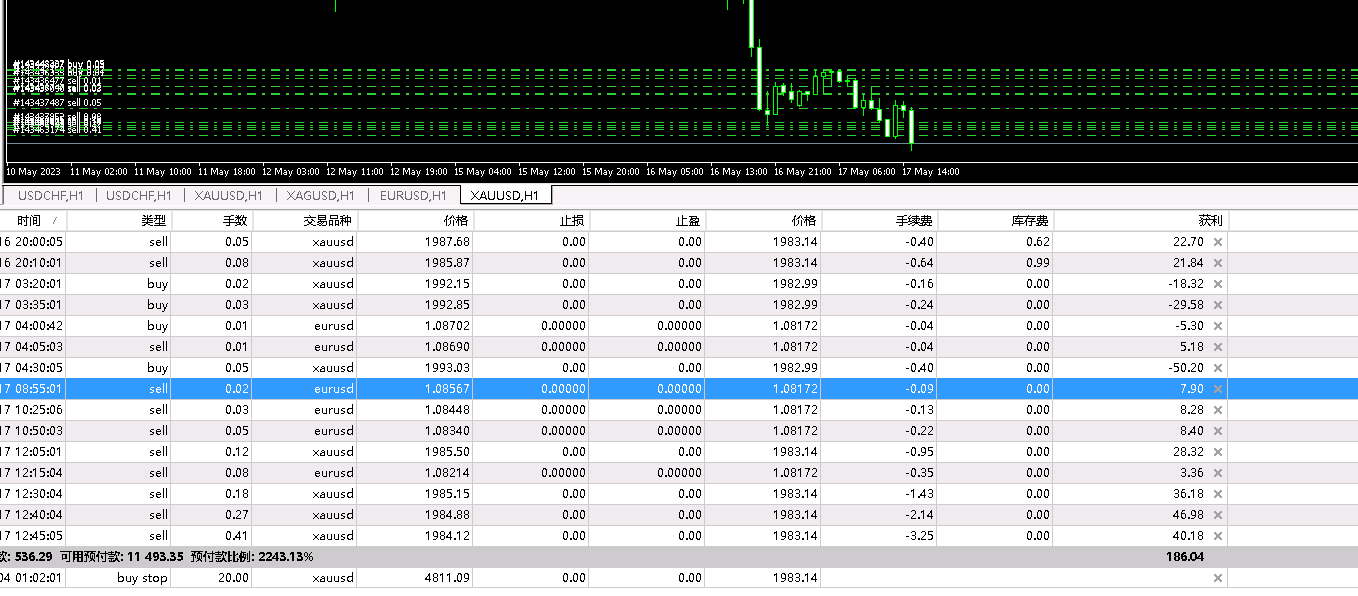This screenshot has height=596, width=1358.
Task: Close the eurusd sell order with profit 3.36
Action: 1217,473
